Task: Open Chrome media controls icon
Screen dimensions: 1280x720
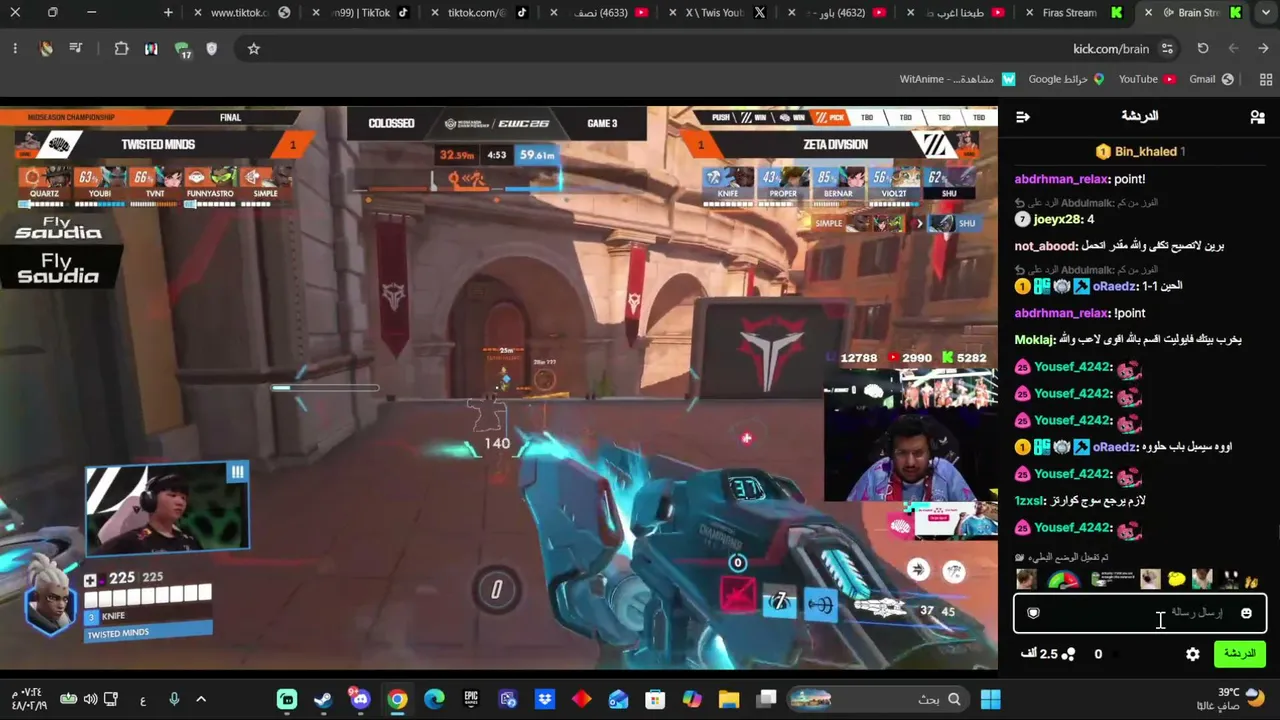Action: coord(76,48)
